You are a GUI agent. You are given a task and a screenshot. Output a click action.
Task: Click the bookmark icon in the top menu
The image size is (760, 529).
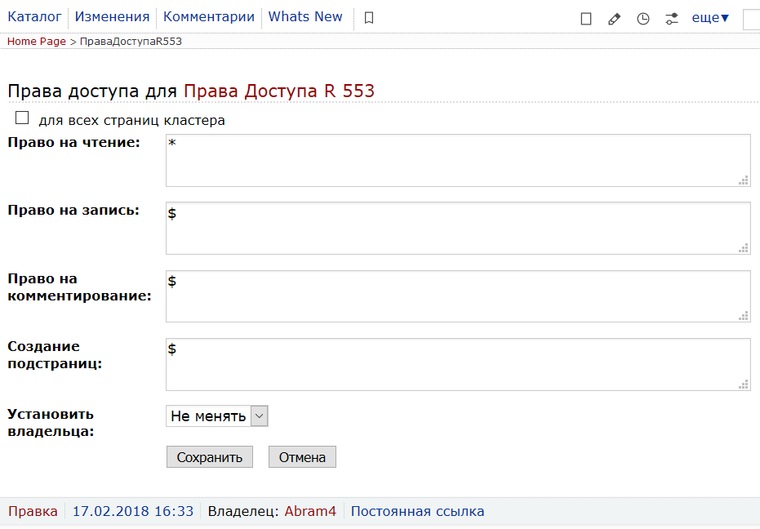pos(369,18)
